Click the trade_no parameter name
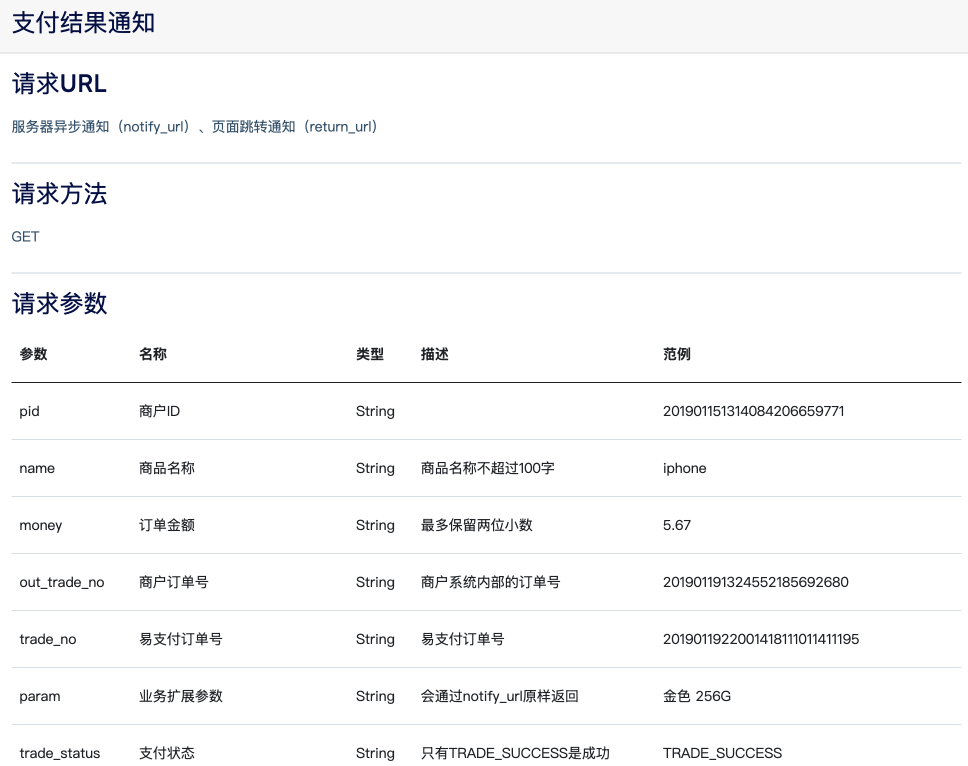The width and height of the screenshot is (968, 766). tap(47, 639)
